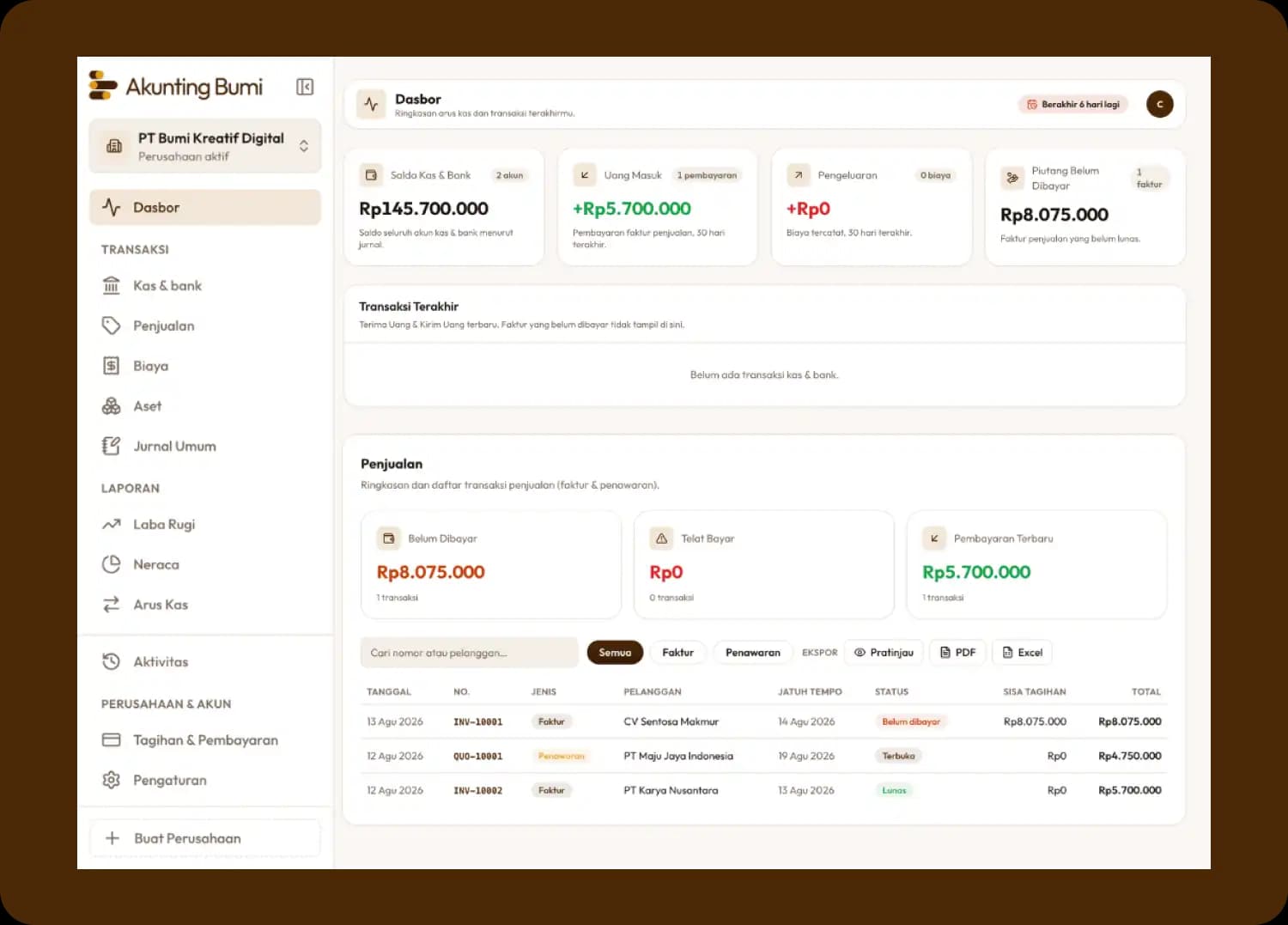Click the Pengaturan gear icon
1288x925 pixels.
pyautogui.click(x=112, y=780)
